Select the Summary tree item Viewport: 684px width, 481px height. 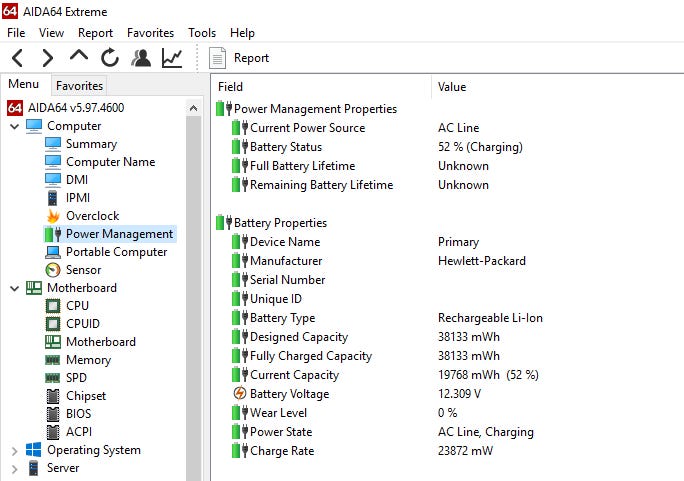point(91,144)
